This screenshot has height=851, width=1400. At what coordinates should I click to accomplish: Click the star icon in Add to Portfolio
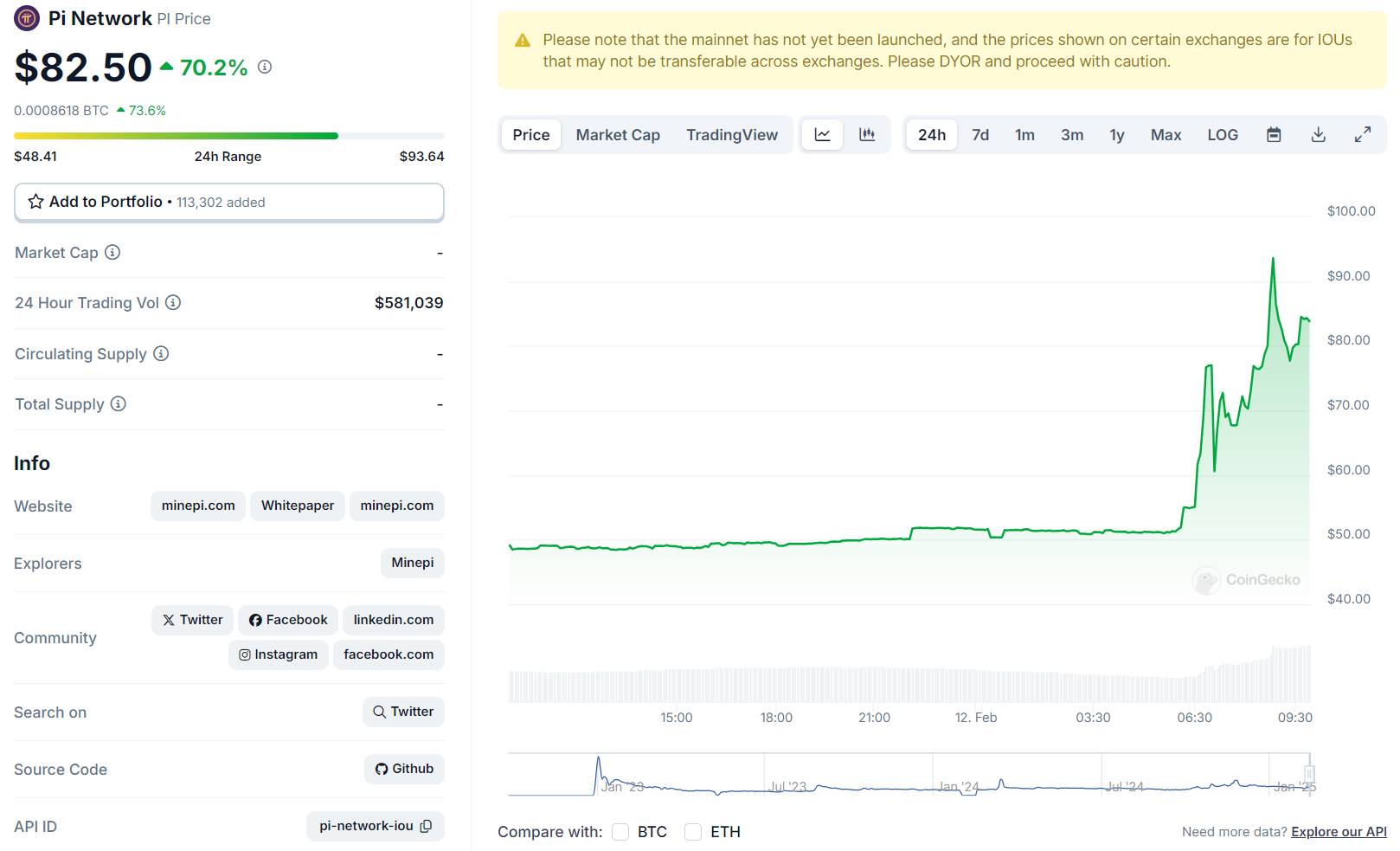coord(35,202)
